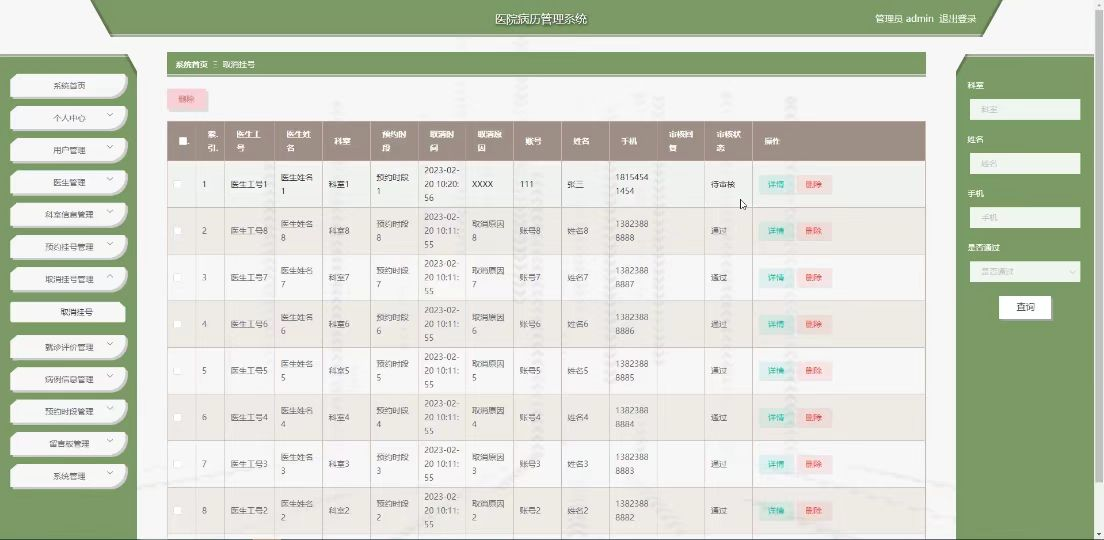Delete the 姓名2 row
The image size is (1104, 540).
point(814,510)
